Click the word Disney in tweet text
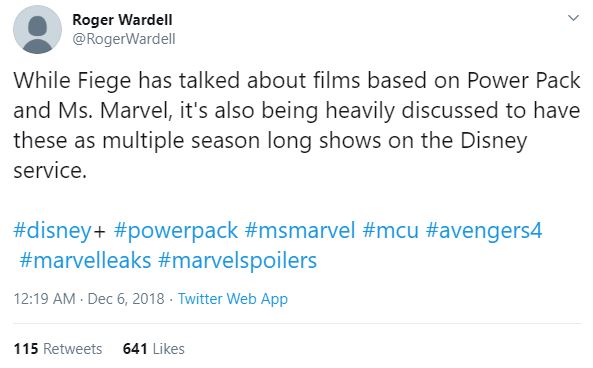The width and height of the screenshot is (593, 368). point(494,141)
